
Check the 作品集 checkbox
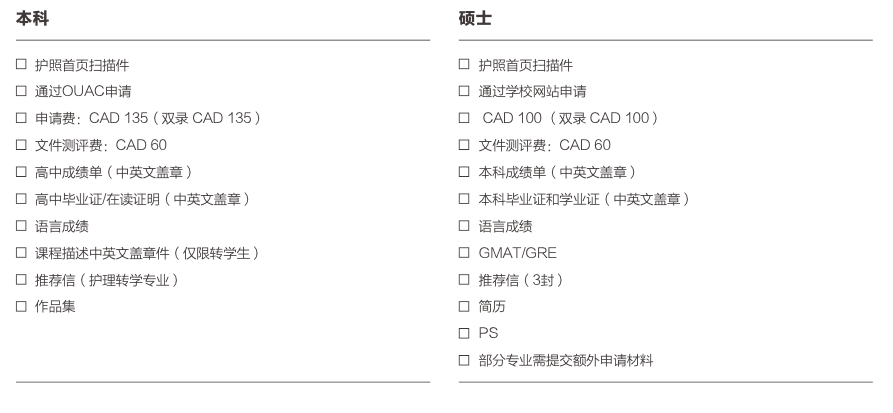click(20, 307)
